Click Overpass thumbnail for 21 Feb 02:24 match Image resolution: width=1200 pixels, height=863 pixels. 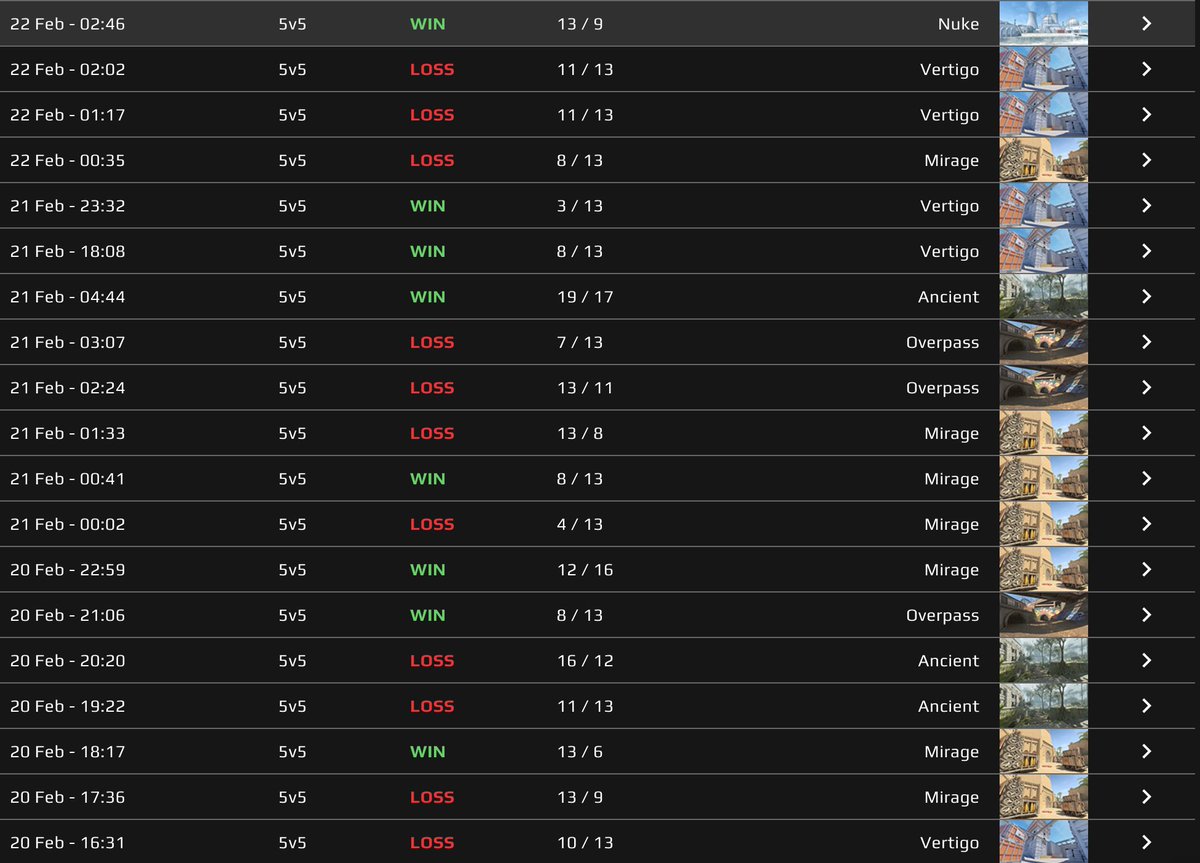click(x=1043, y=387)
